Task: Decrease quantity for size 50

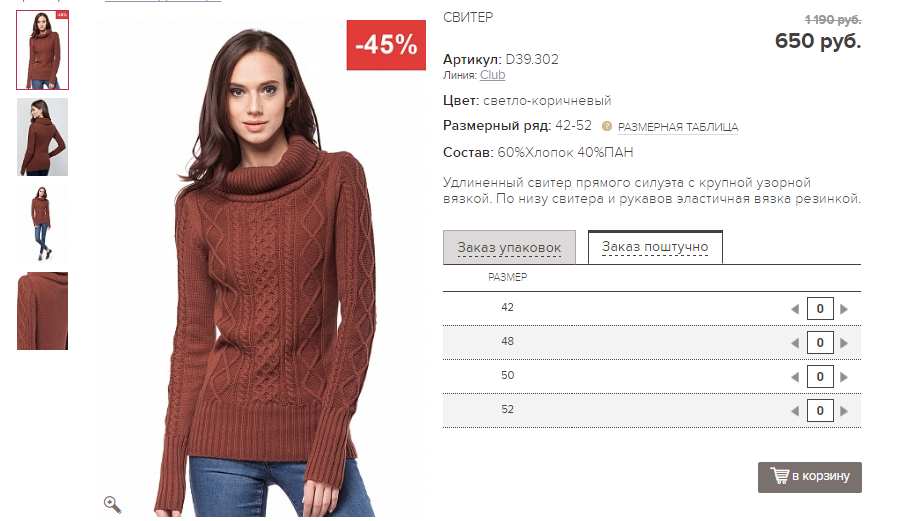Action: click(794, 377)
